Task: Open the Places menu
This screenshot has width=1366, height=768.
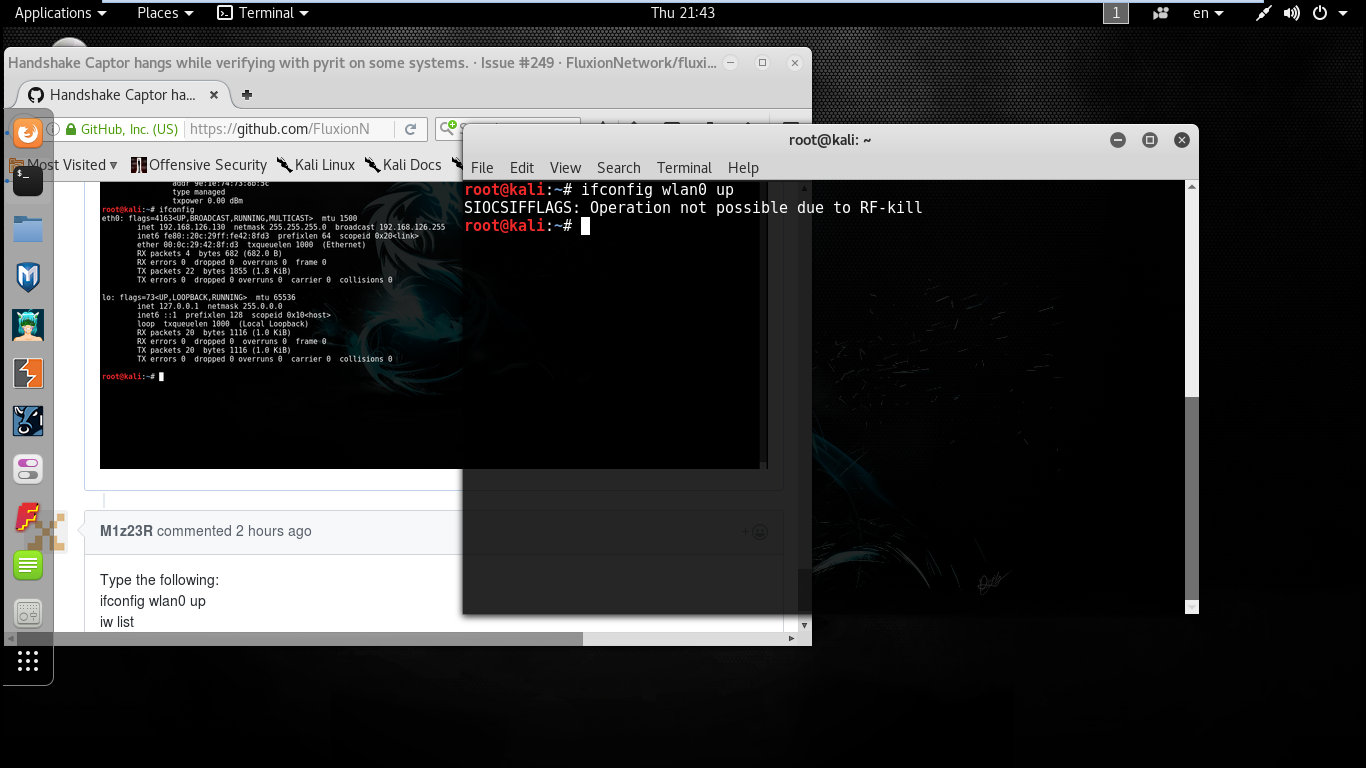Action: coord(165,13)
